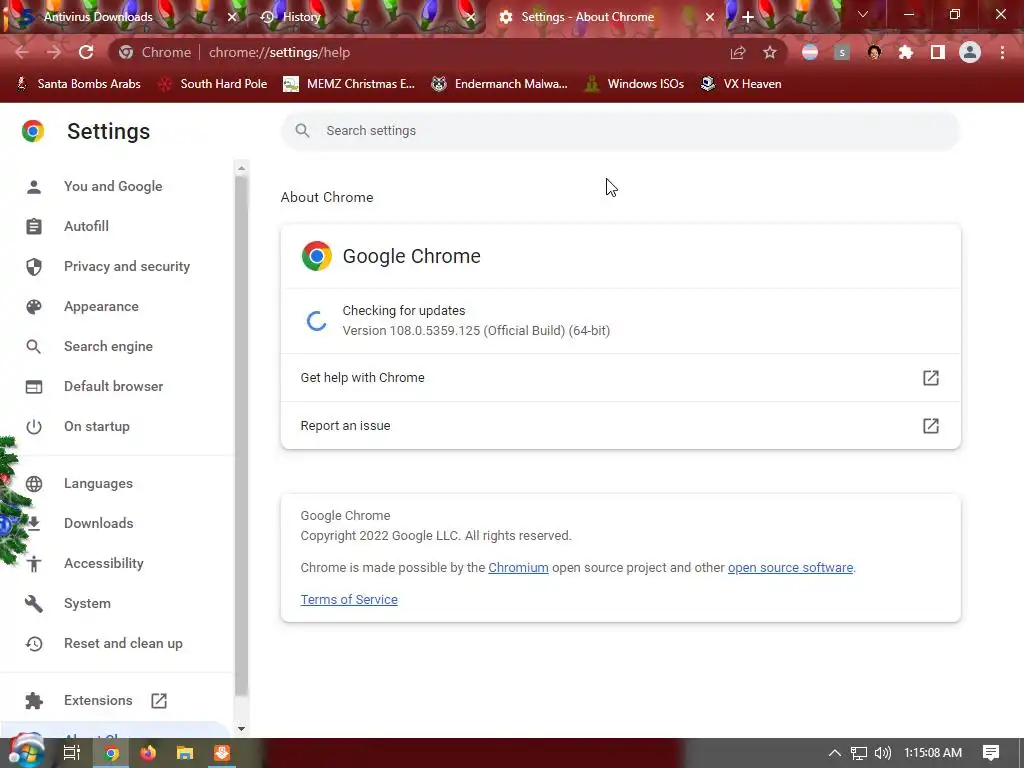Close the History tab
1024x768 pixels.
(x=471, y=17)
